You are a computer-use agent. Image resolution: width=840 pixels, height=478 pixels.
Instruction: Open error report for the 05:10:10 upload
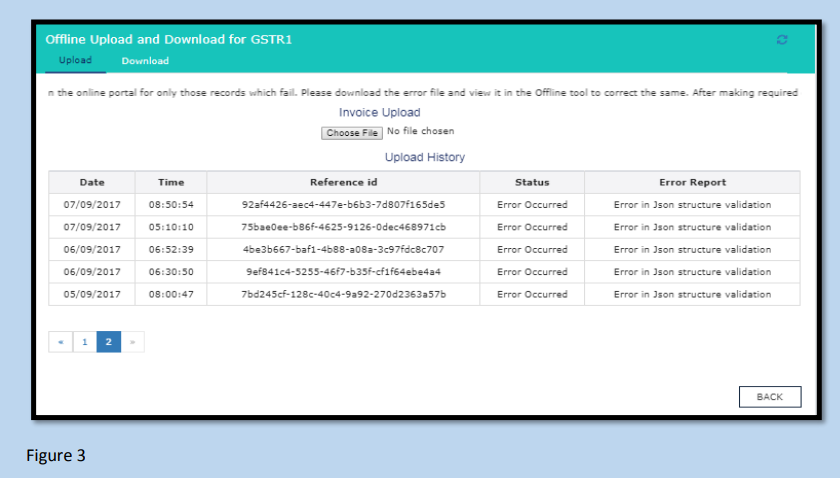click(692, 227)
